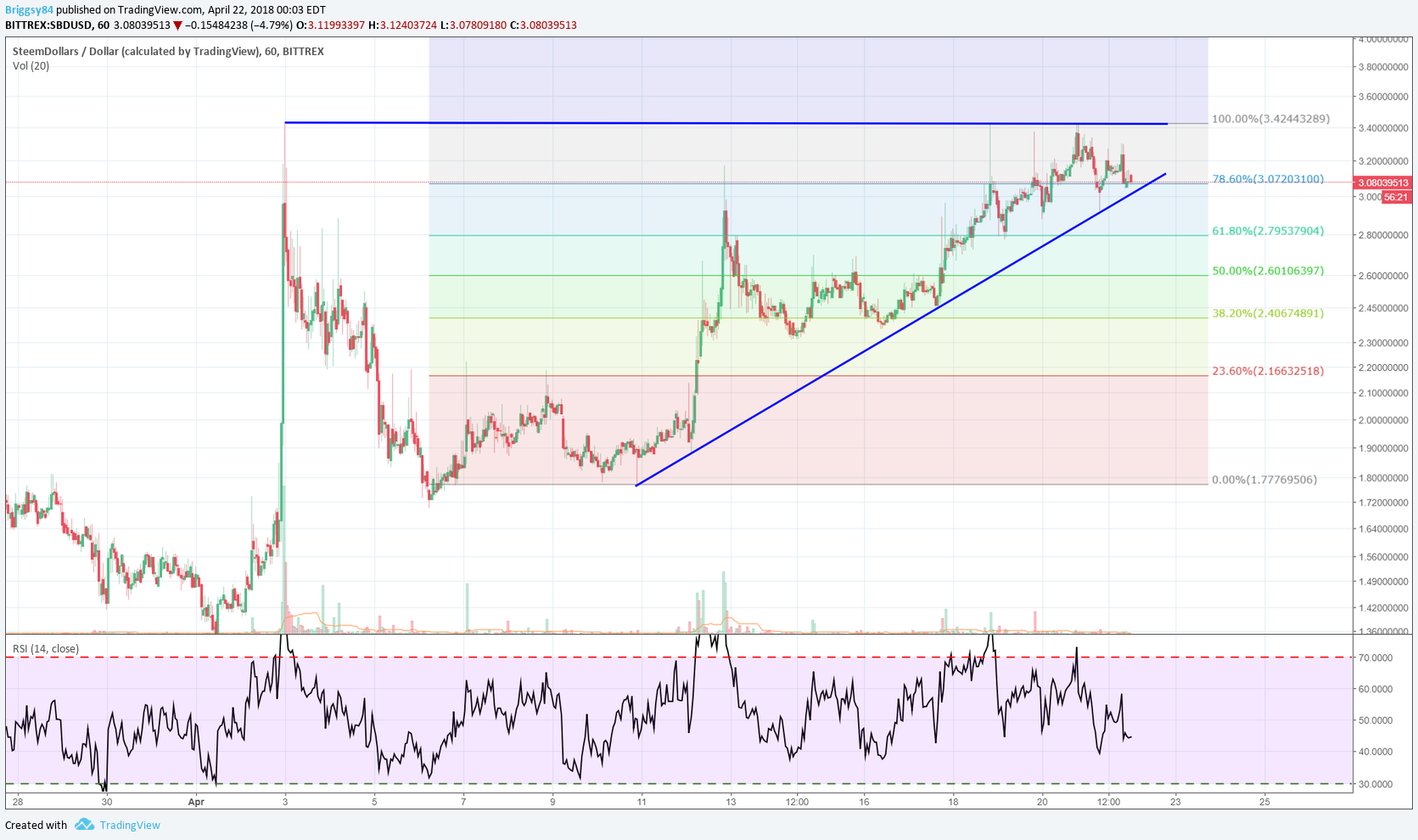
Task: Click the 30.0000 RSI axis value
Action: point(1376,784)
